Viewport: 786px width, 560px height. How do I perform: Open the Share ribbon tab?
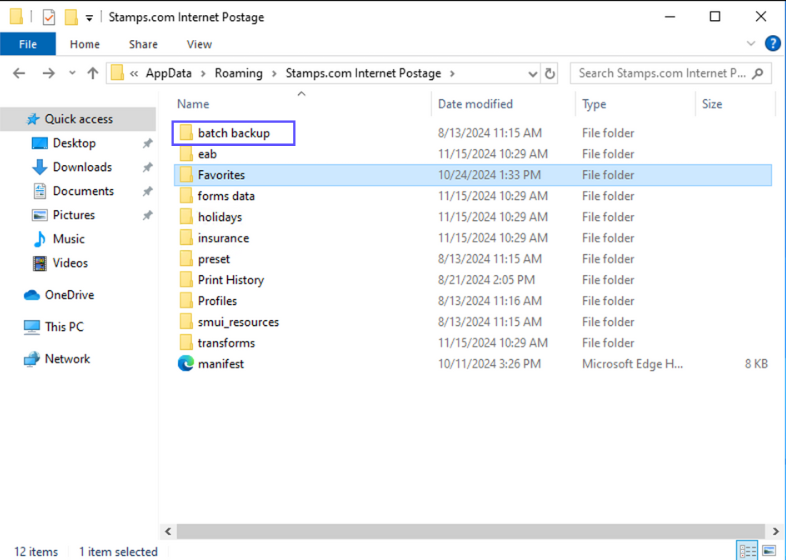(143, 44)
